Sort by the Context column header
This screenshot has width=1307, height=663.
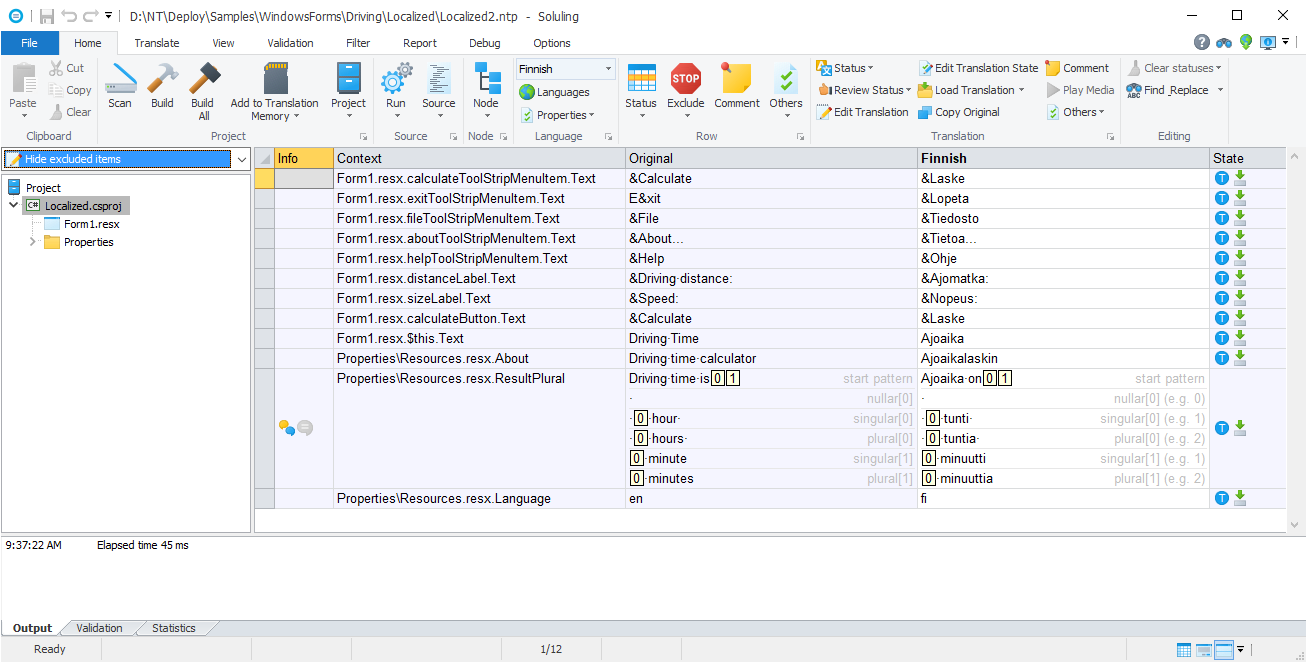[x=479, y=158]
